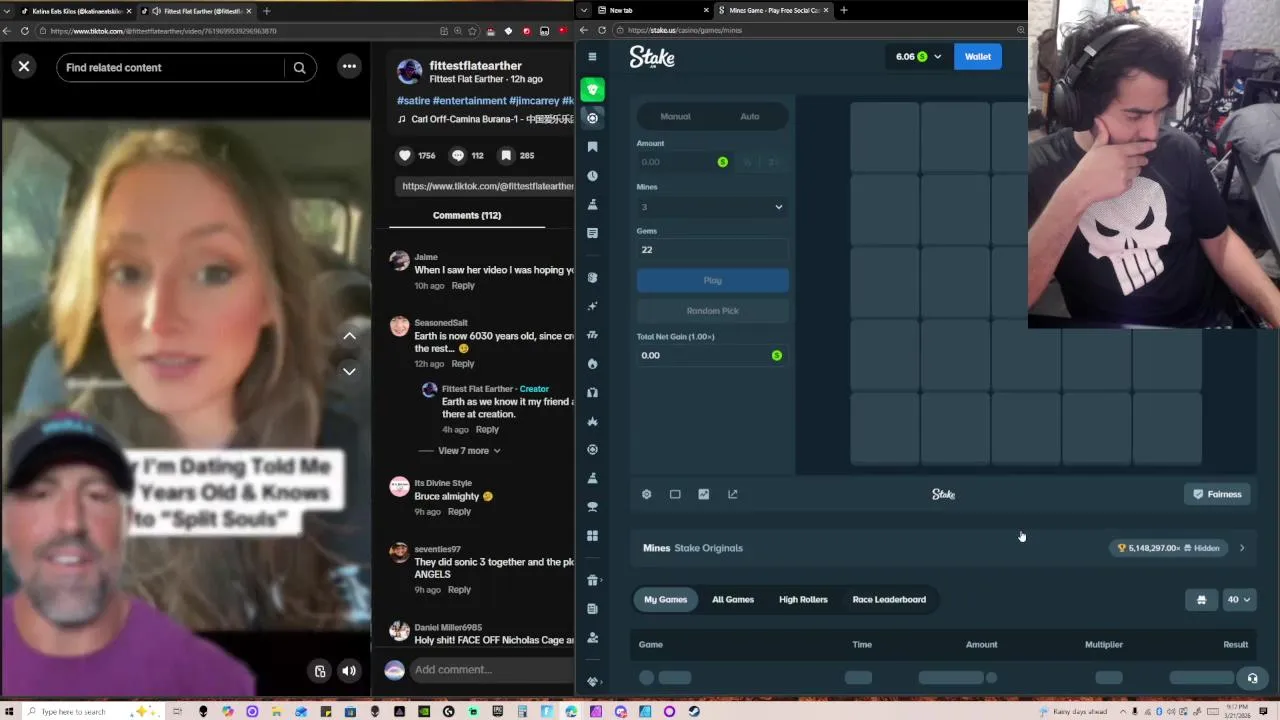This screenshot has width=1280, height=720.
Task: Open the grid icon in Stake sidebar
Action: coord(592,536)
